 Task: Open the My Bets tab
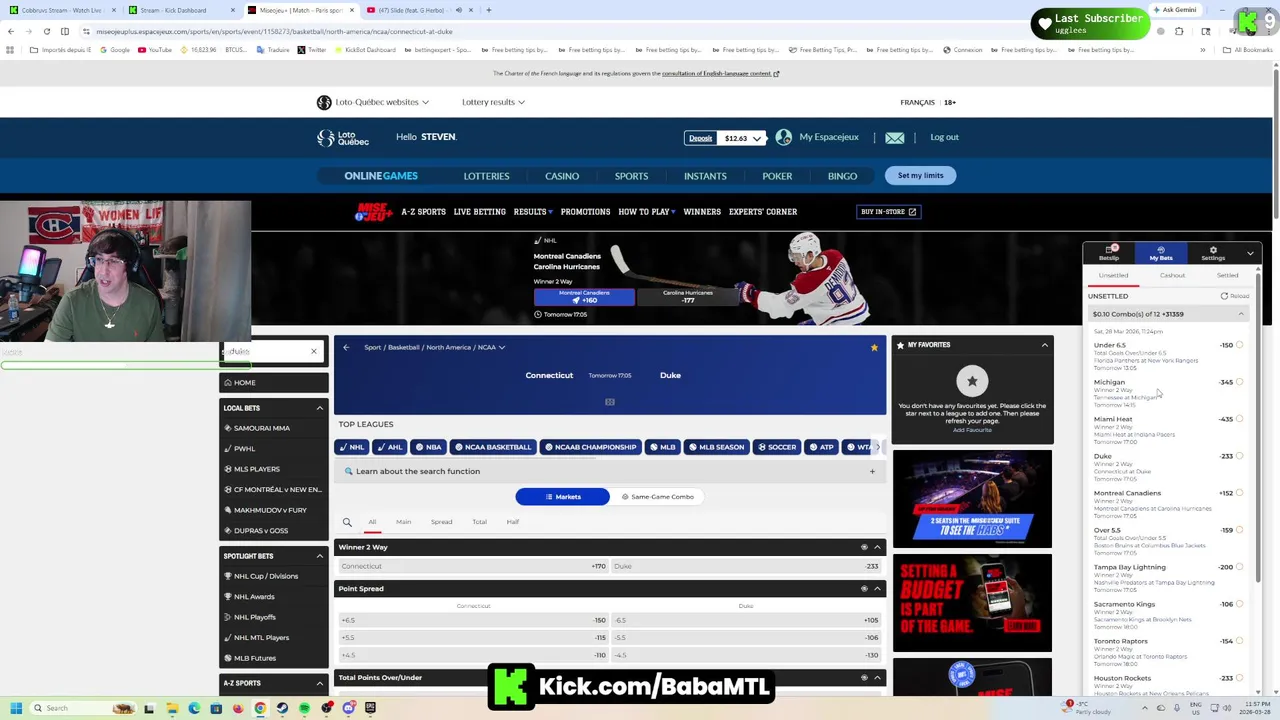pyautogui.click(x=1161, y=253)
